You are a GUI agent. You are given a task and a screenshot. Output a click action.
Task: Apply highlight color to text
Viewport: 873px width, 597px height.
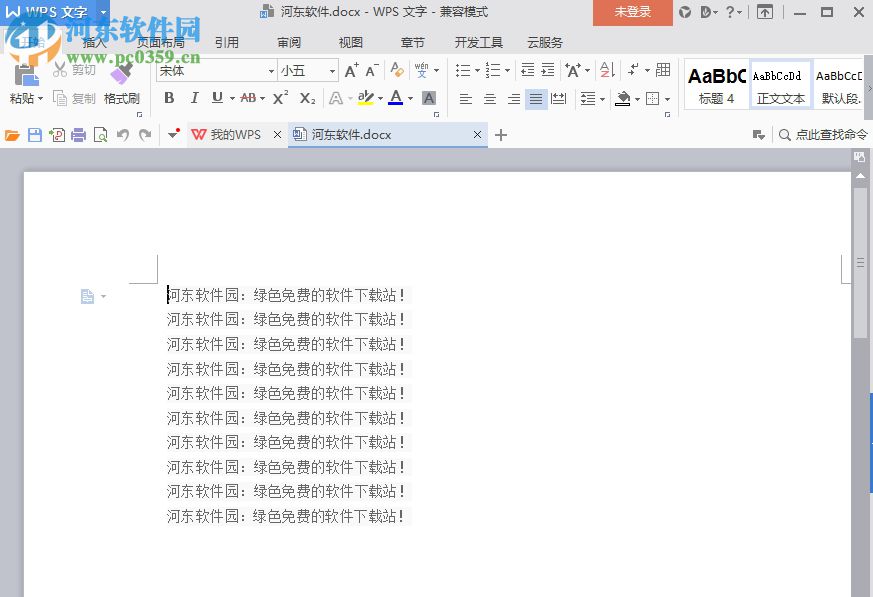367,99
